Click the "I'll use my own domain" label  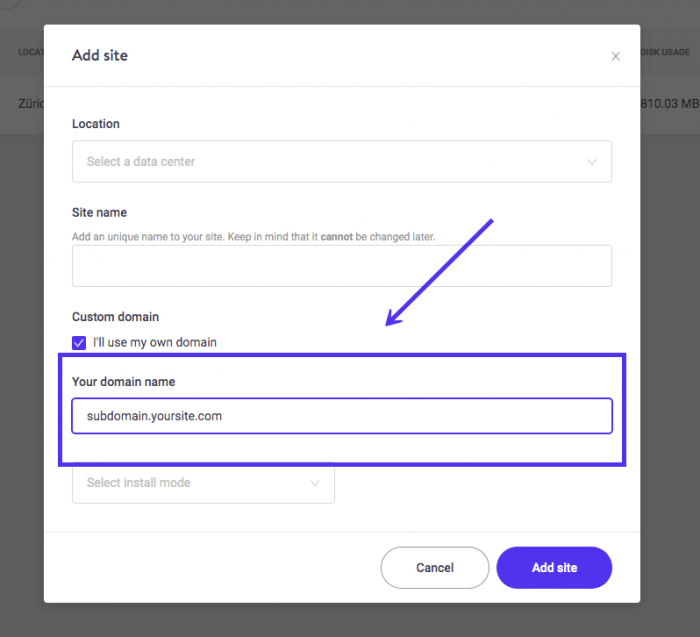155,342
